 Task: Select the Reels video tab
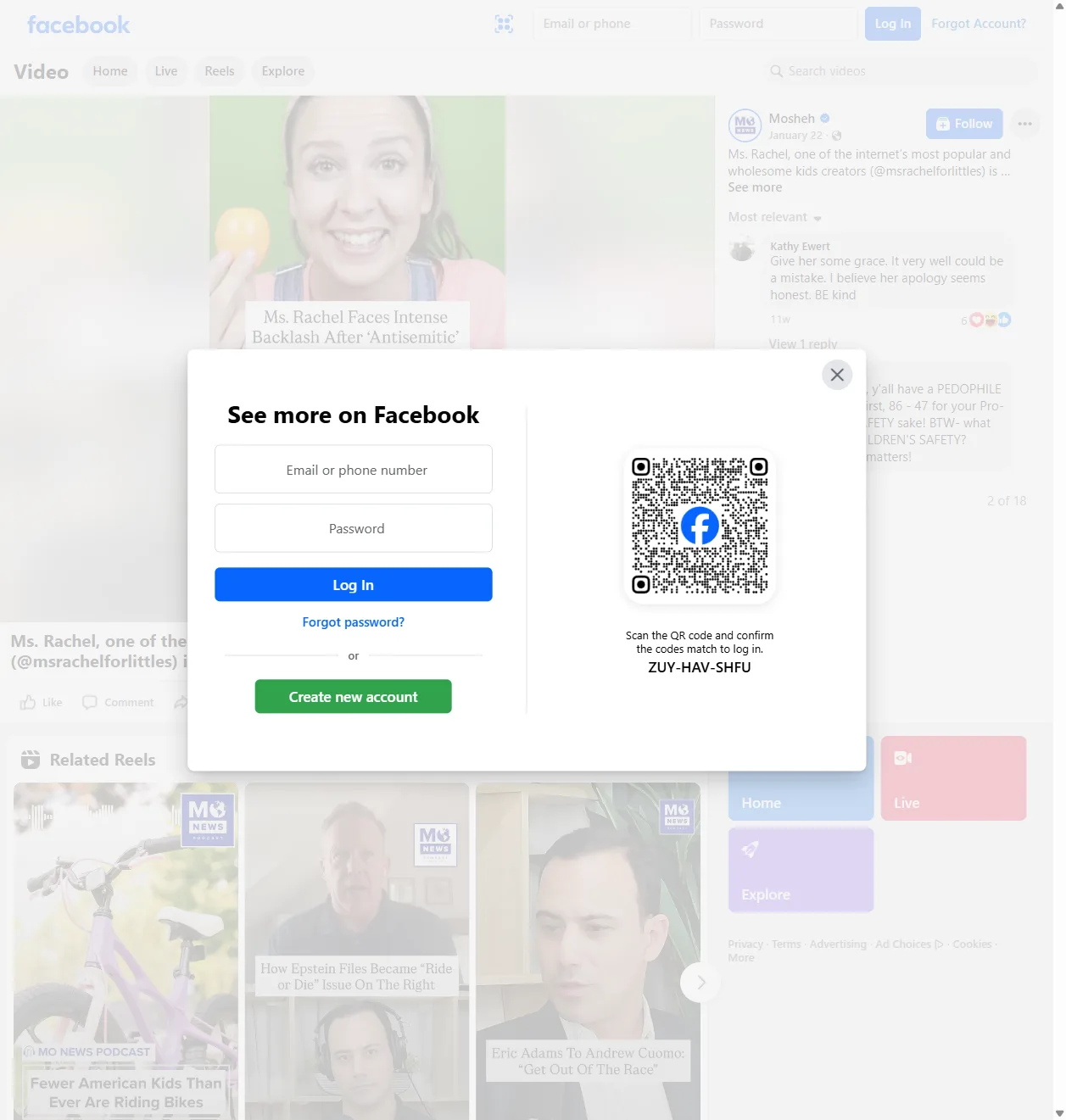click(220, 71)
